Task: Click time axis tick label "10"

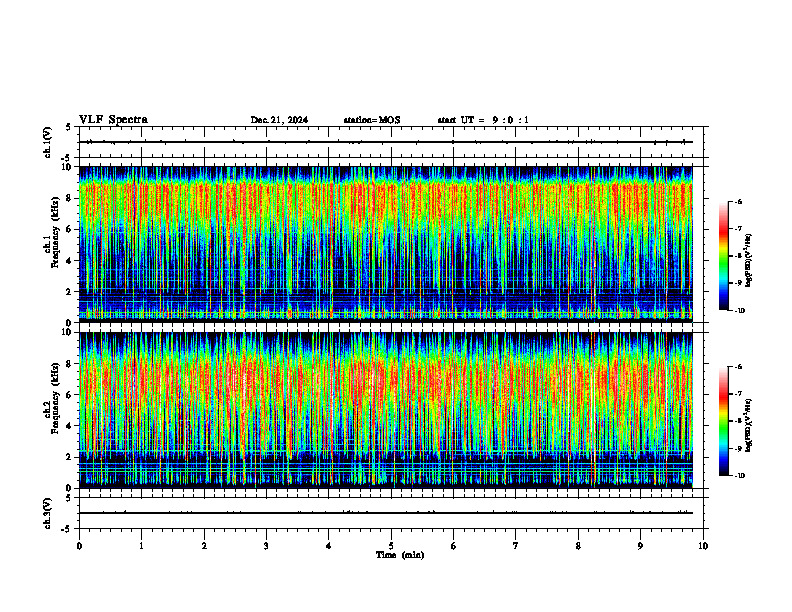Action: pyautogui.click(x=703, y=546)
